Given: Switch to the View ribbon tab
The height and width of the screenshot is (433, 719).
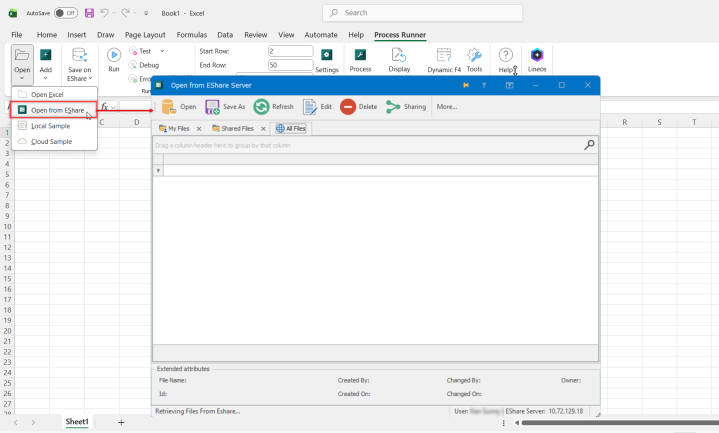Looking at the screenshot, I should tap(286, 35).
